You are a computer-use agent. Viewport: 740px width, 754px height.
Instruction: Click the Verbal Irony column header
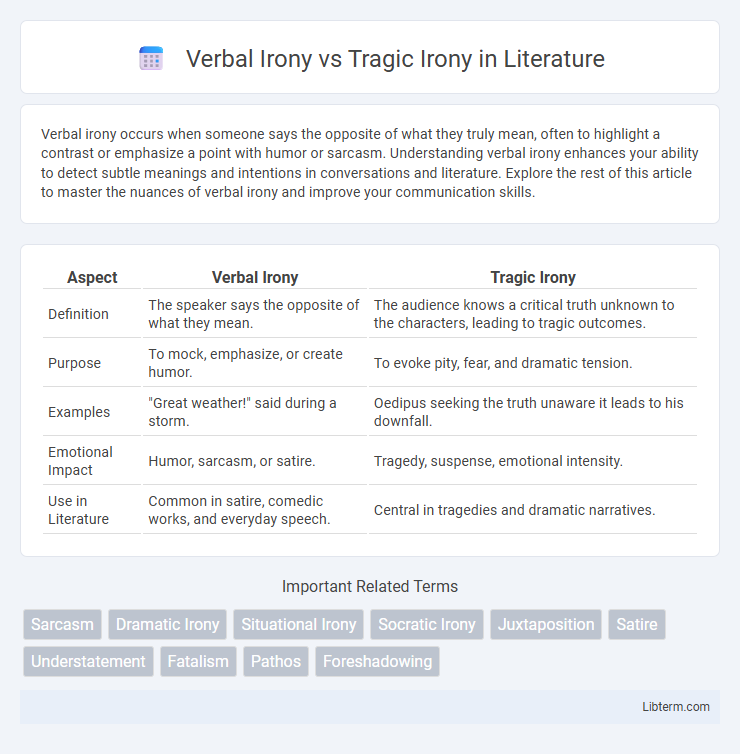pyautogui.click(x=255, y=277)
